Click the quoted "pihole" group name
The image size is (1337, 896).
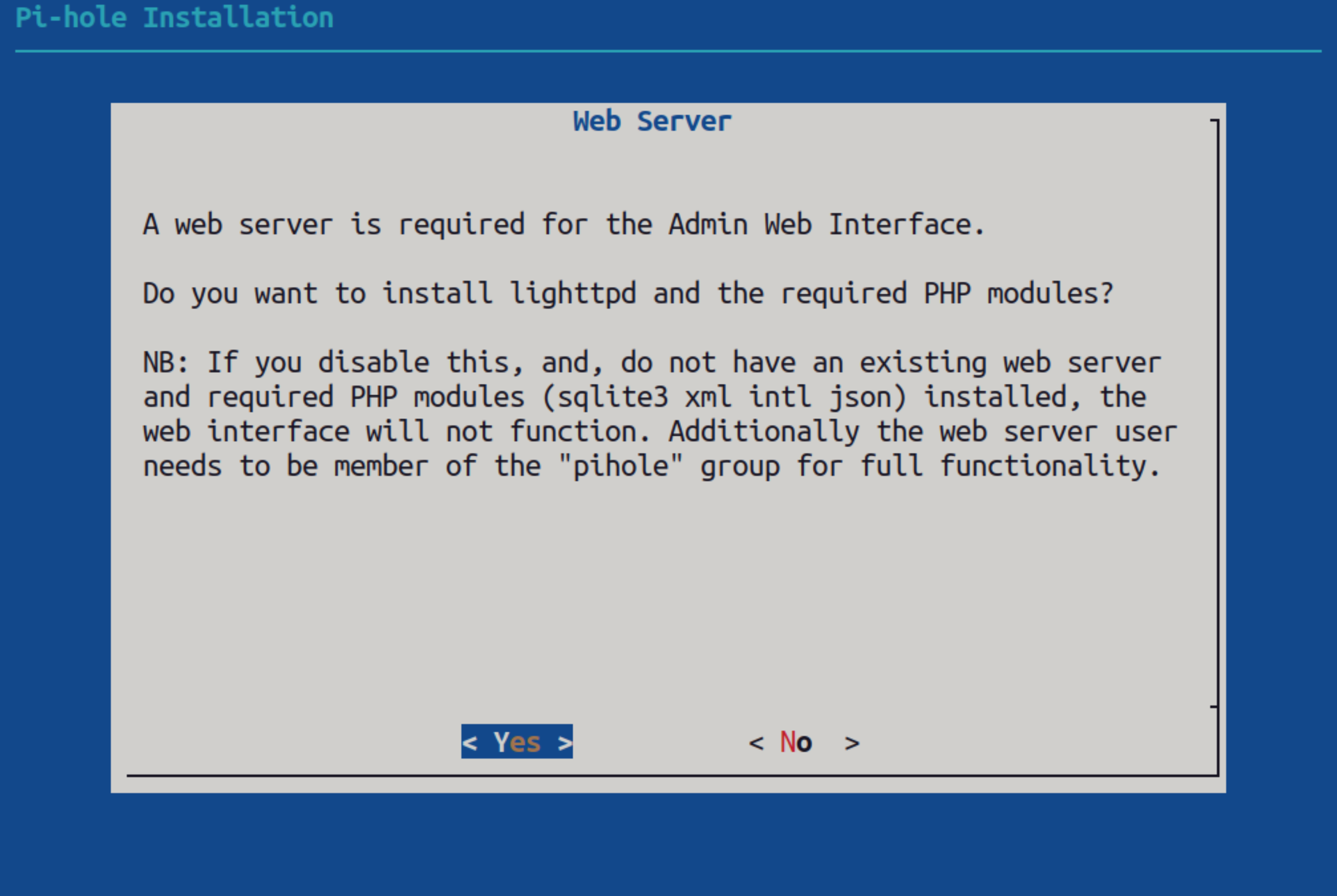[x=620, y=466]
